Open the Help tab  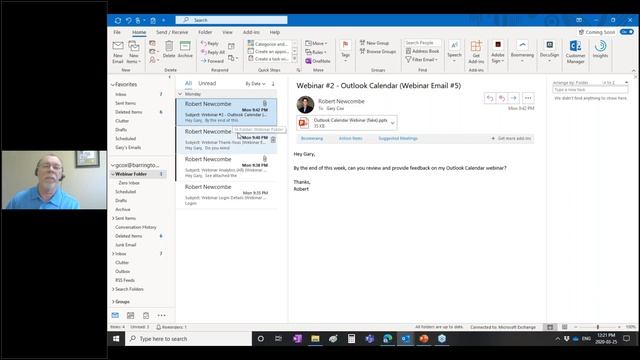[x=275, y=32]
